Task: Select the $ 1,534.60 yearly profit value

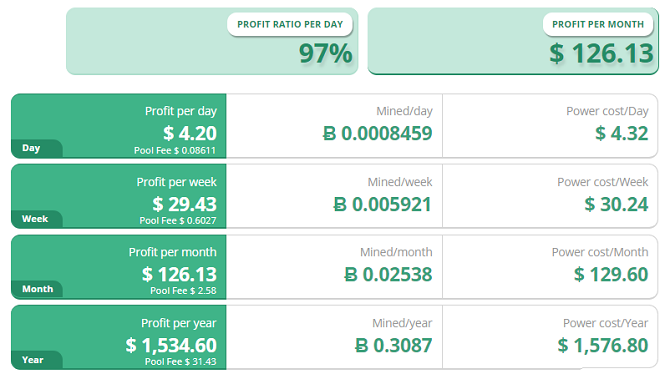Action: pos(171,345)
